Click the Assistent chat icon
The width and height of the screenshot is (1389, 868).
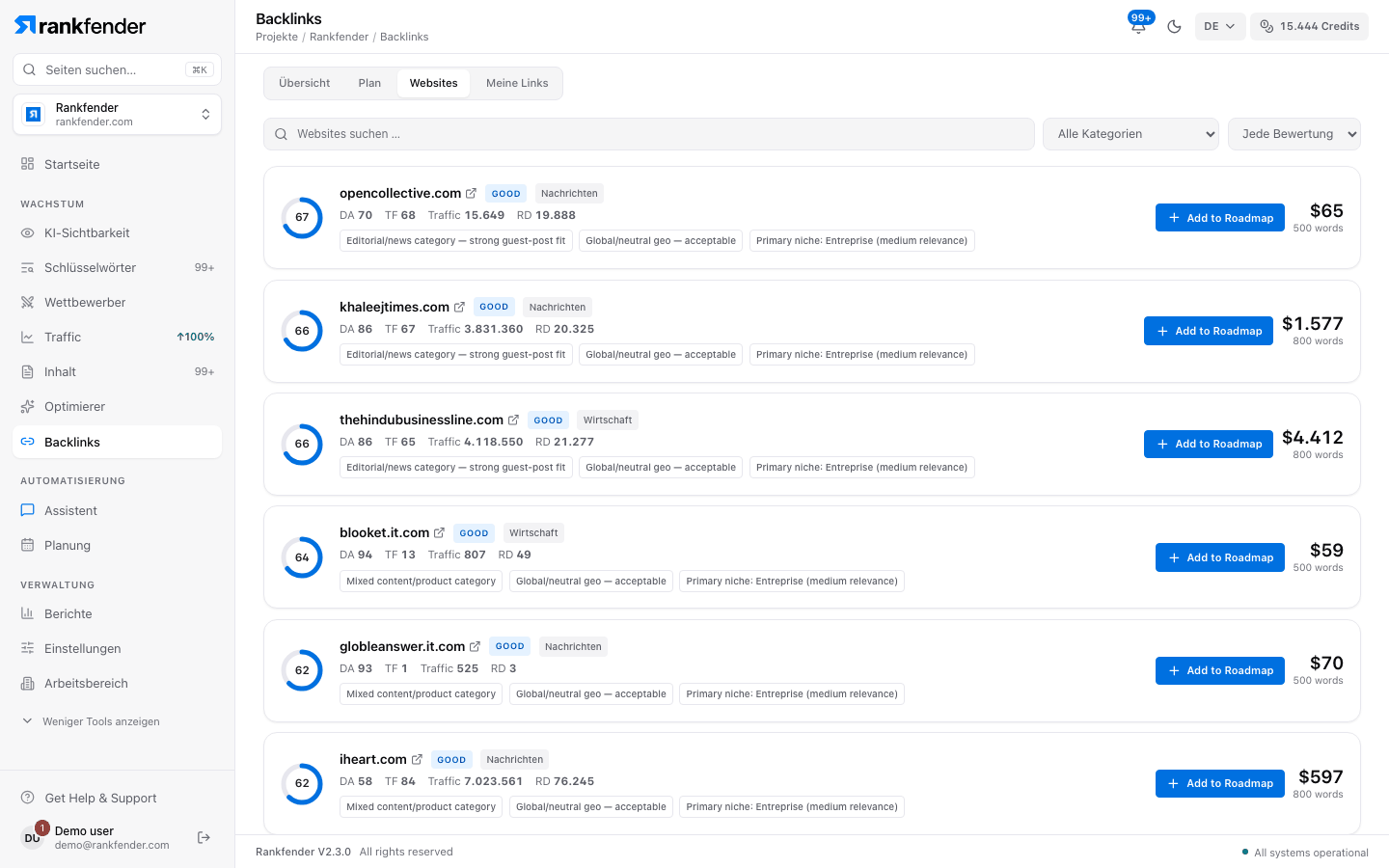coord(27,510)
